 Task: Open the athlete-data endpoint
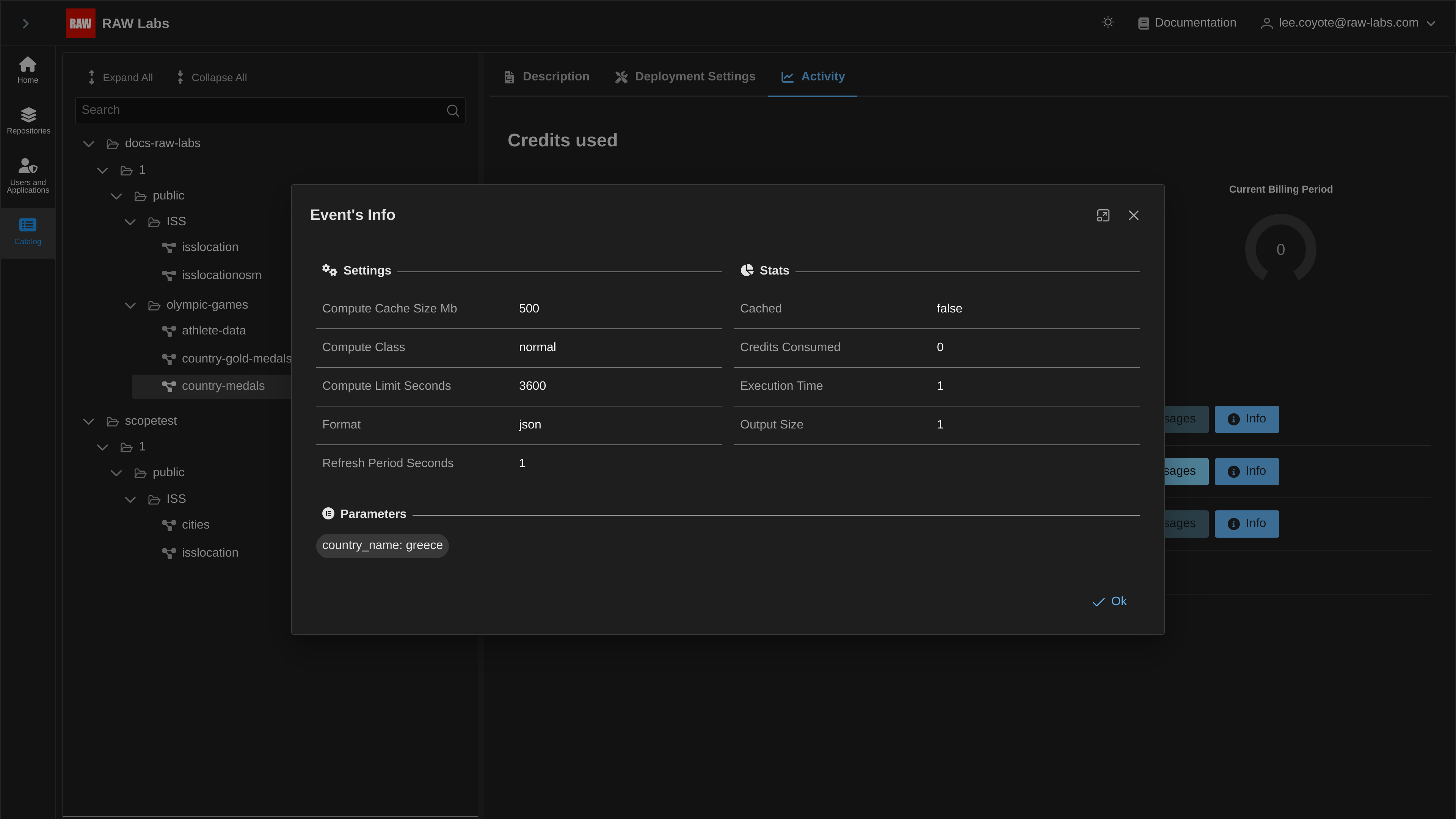[213, 331]
